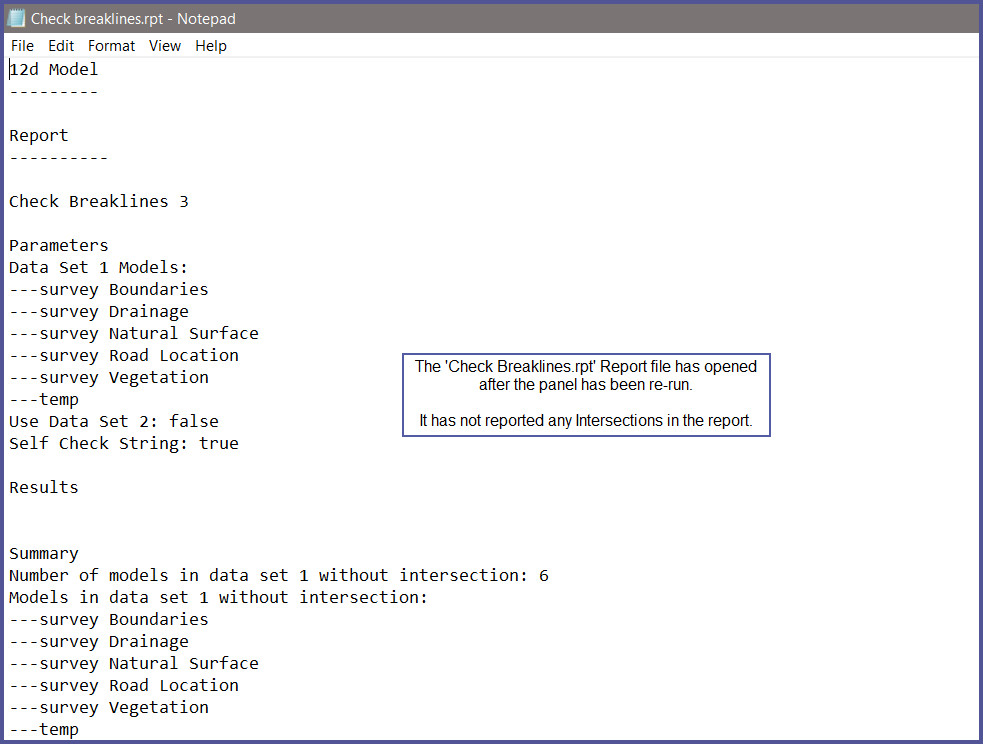Viewport: 983px width, 744px height.
Task: Click '---survey Road Location' under Summary
Action: click(124, 686)
